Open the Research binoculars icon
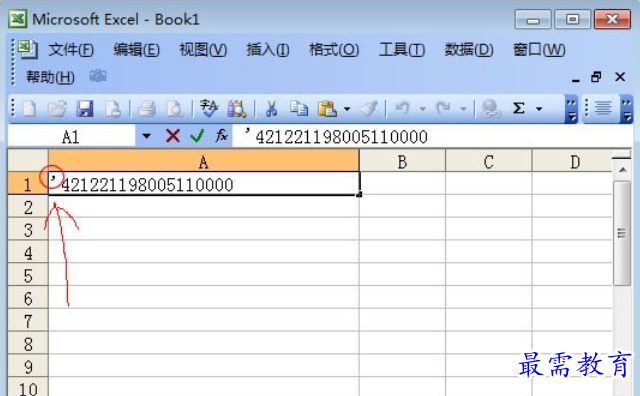The height and width of the screenshot is (396, 640). tap(237, 109)
